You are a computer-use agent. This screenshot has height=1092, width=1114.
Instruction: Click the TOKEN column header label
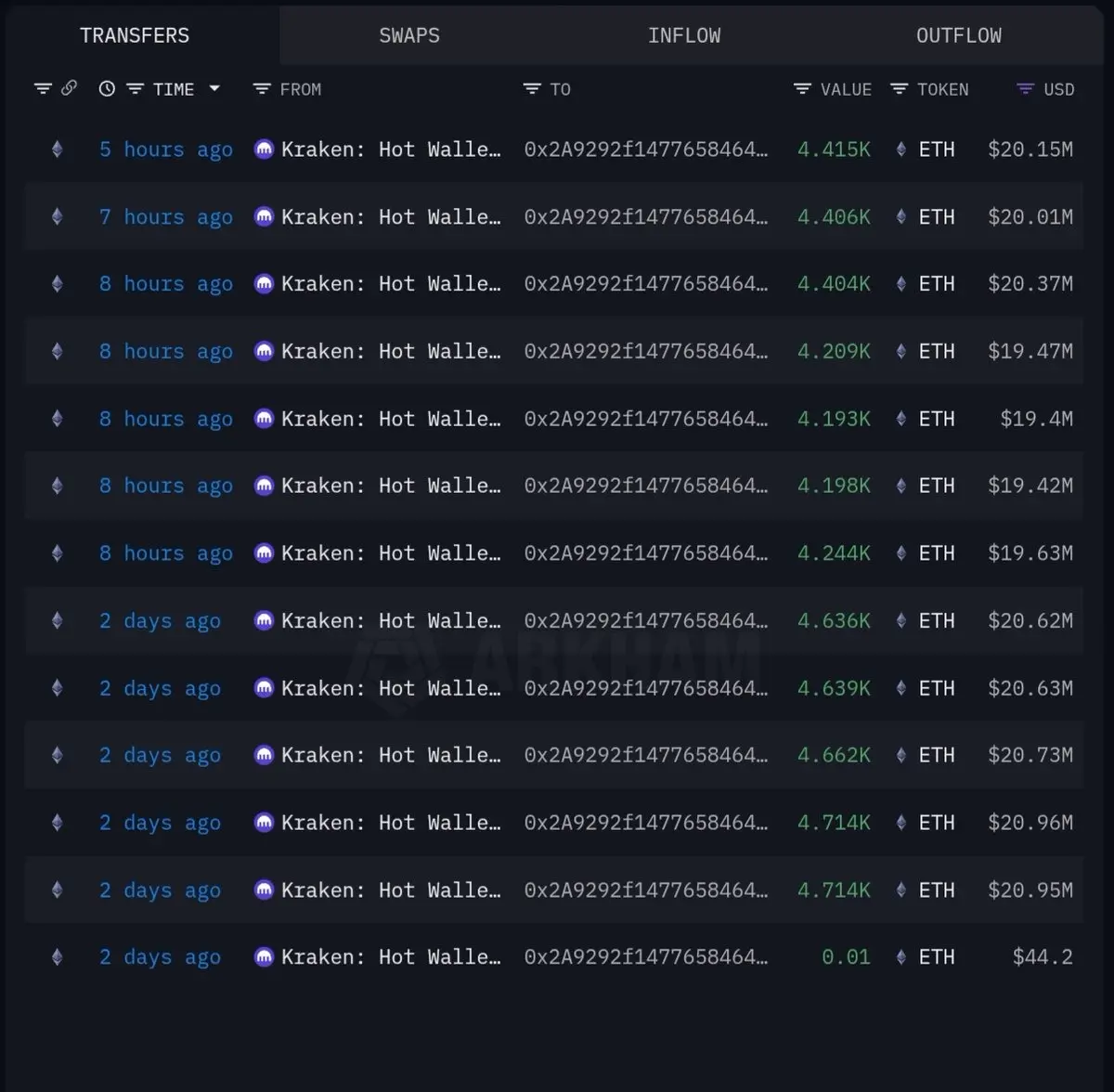coord(942,89)
